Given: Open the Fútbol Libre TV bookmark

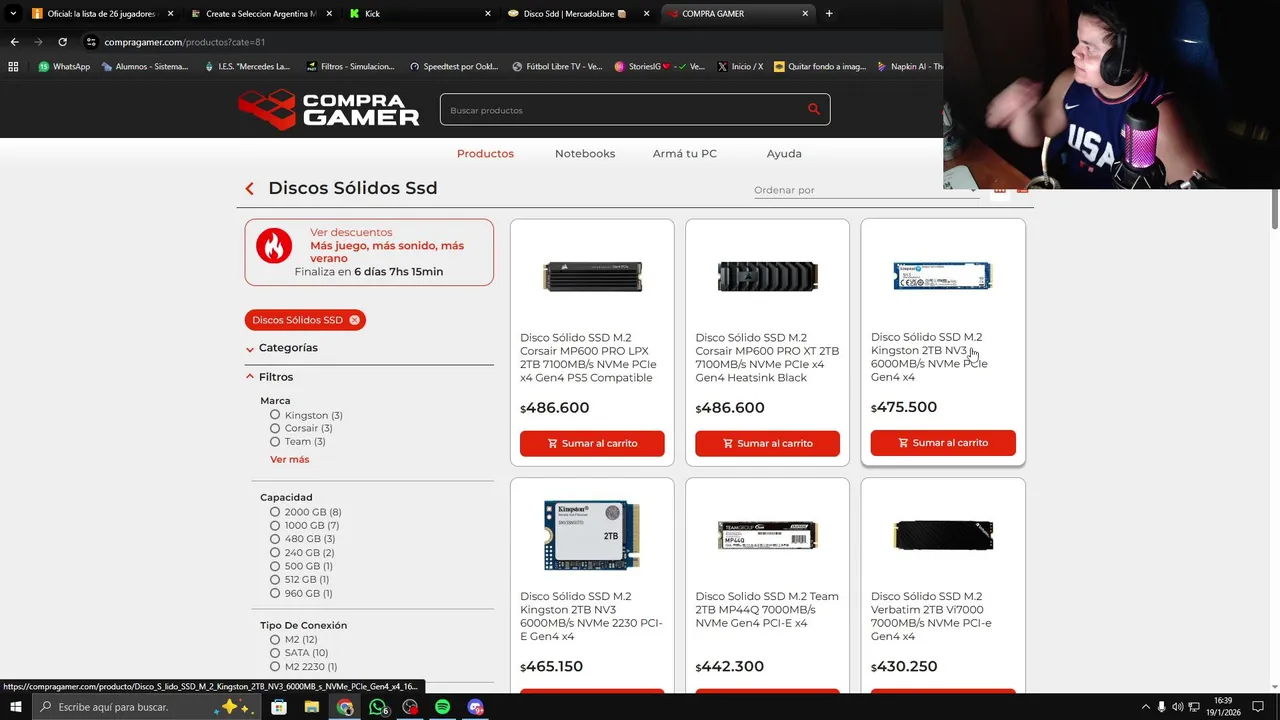Looking at the screenshot, I should [x=557, y=67].
